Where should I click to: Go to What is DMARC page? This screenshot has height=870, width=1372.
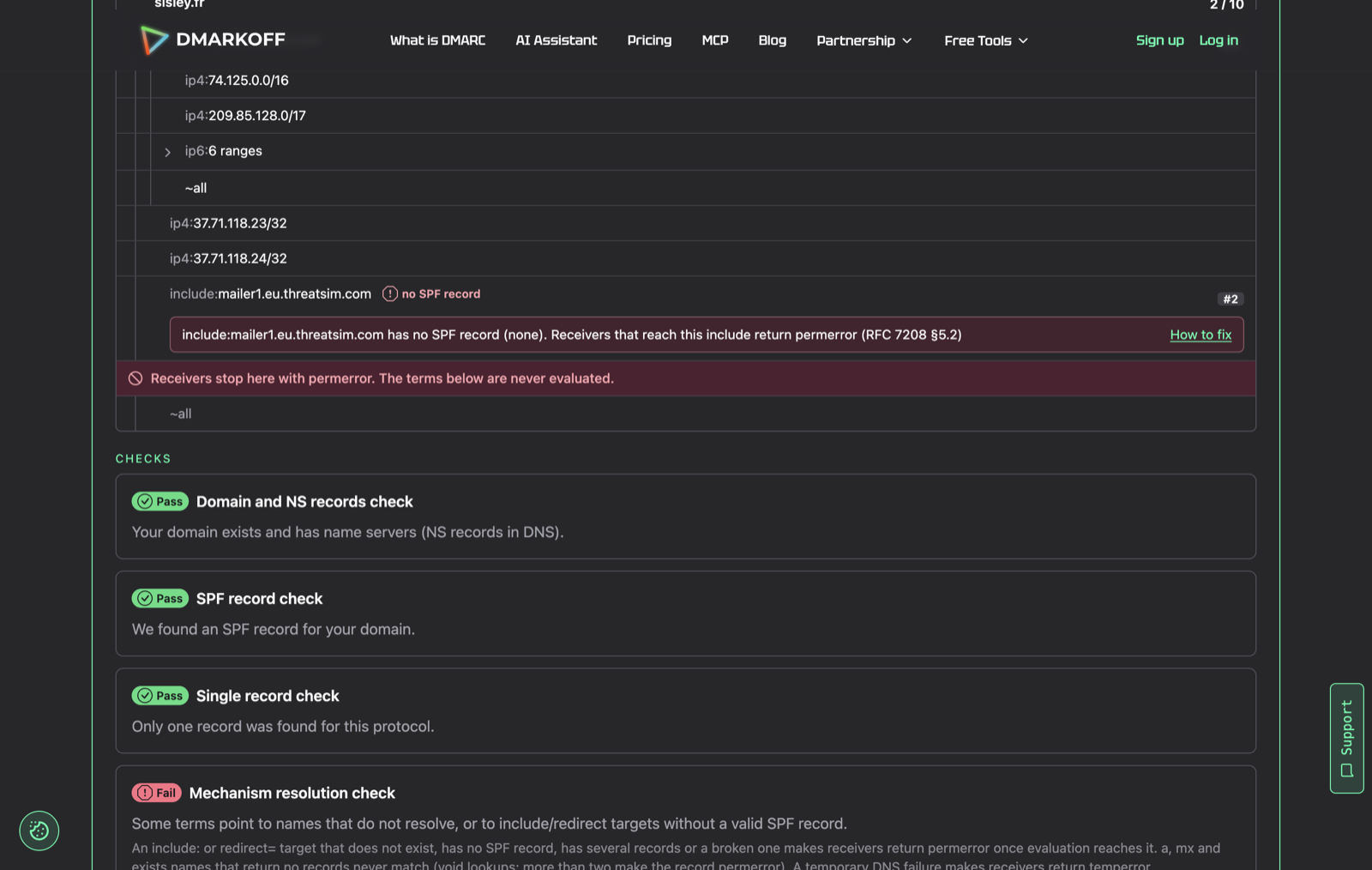(x=437, y=40)
